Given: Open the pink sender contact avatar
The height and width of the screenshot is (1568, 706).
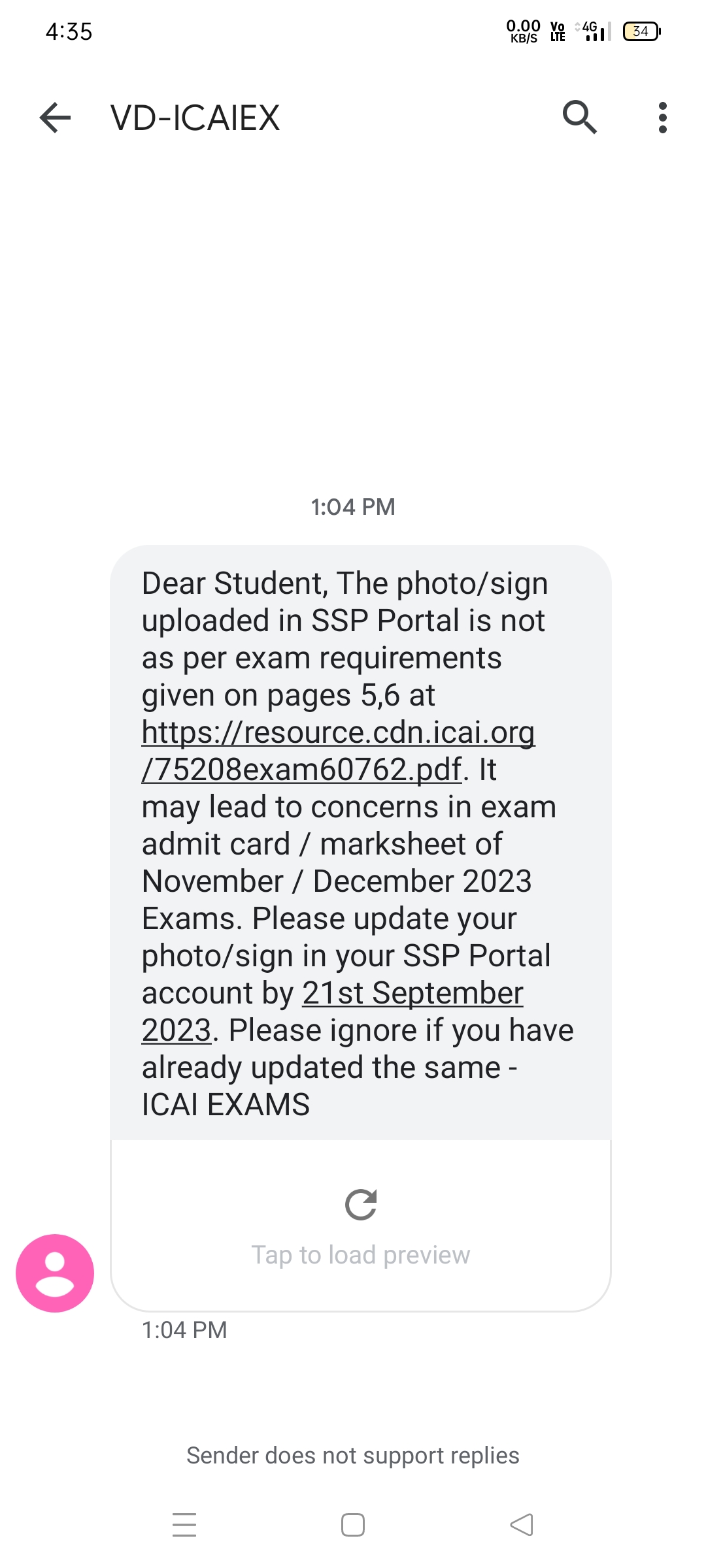Looking at the screenshot, I should [55, 1273].
